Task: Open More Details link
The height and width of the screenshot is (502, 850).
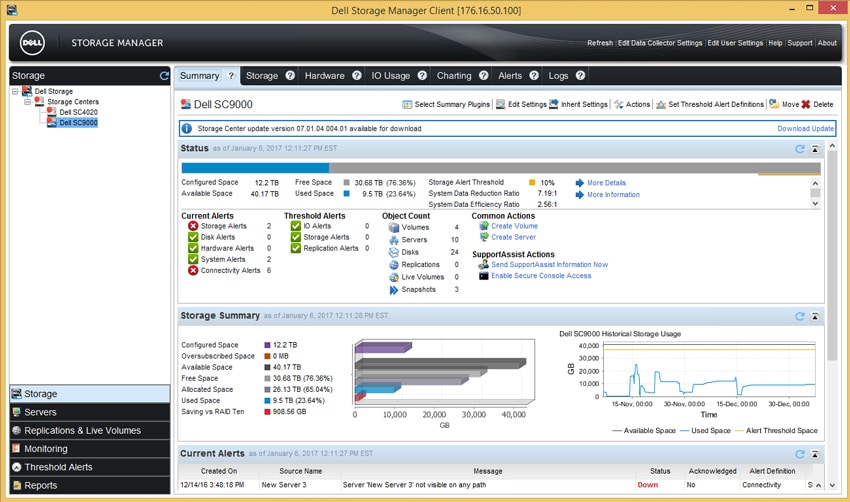Action: coord(606,183)
